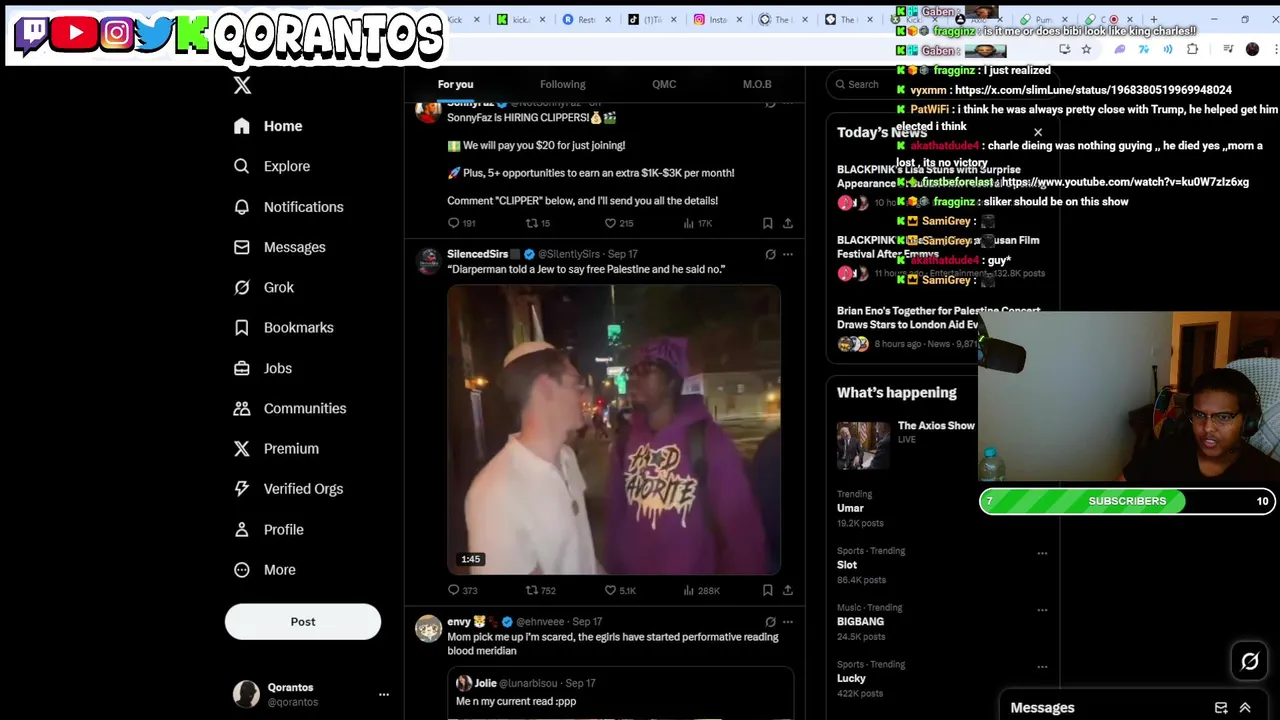Image resolution: width=1280 pixels, height=720 pixels.
Task: Open the floating Grok button at bottom right
Action: click(x=1249, y=661)
